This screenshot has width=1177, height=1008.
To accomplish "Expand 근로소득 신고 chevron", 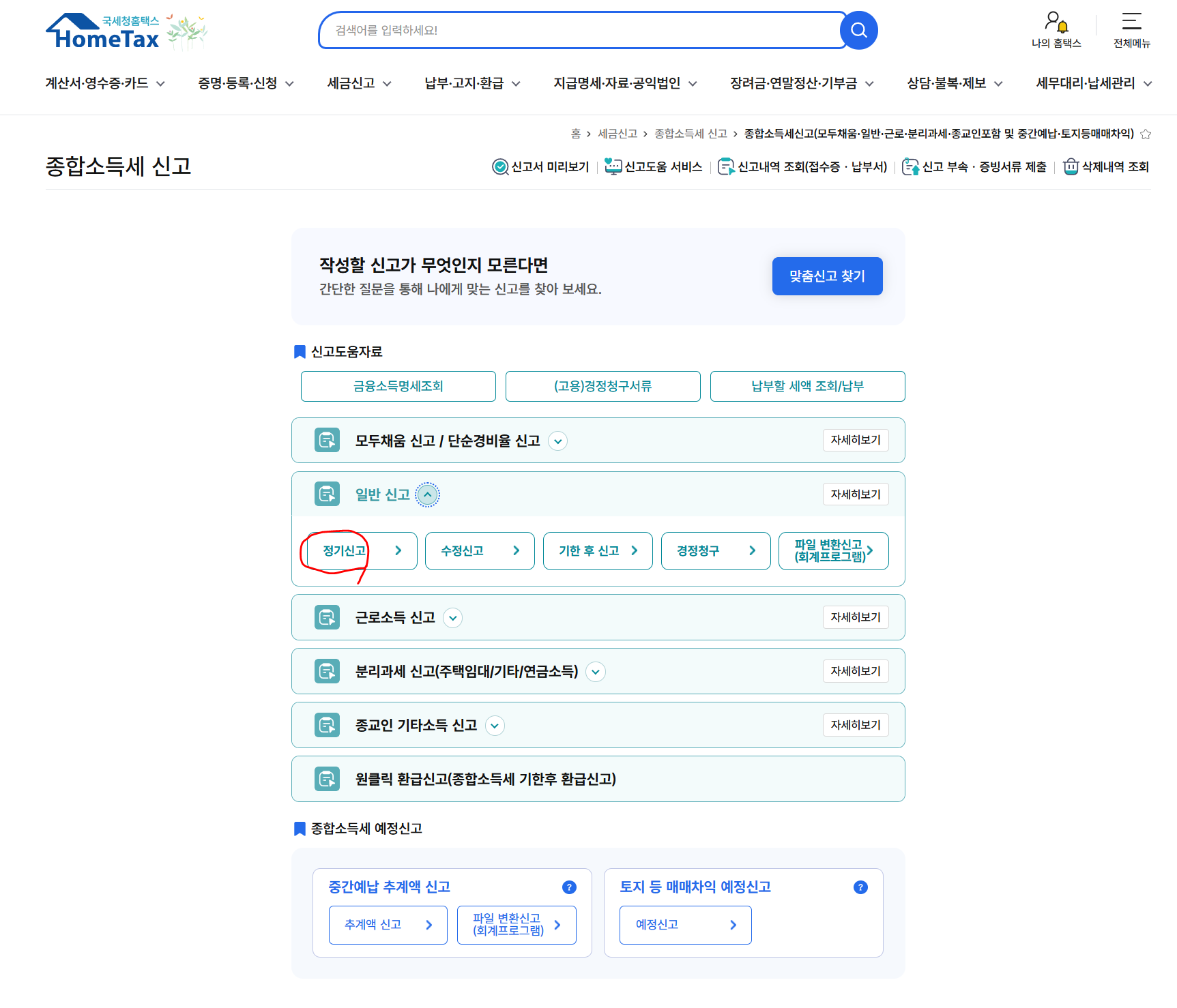I will coord(453,618).
